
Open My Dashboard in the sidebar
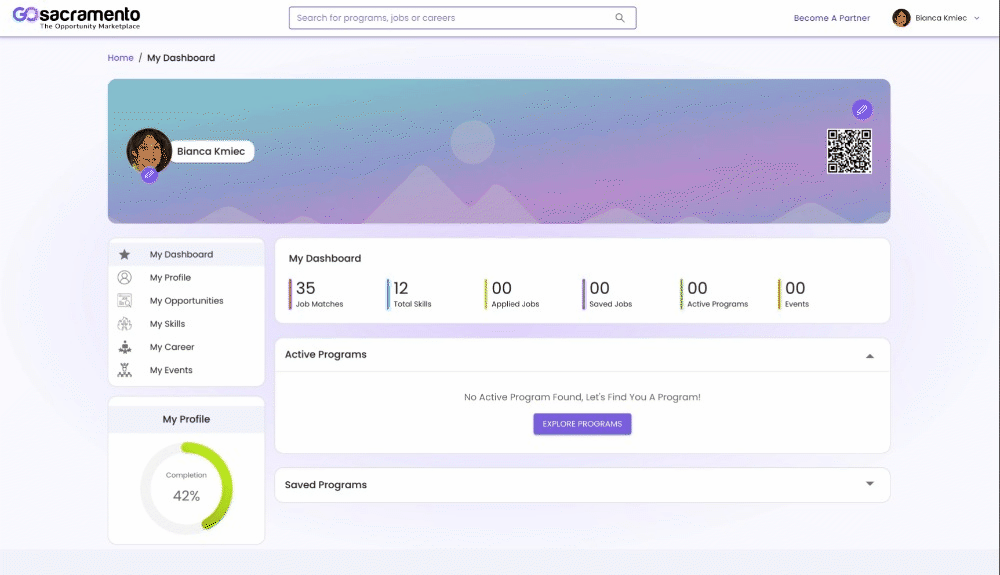pyautogui.click(x=186, y=254)
